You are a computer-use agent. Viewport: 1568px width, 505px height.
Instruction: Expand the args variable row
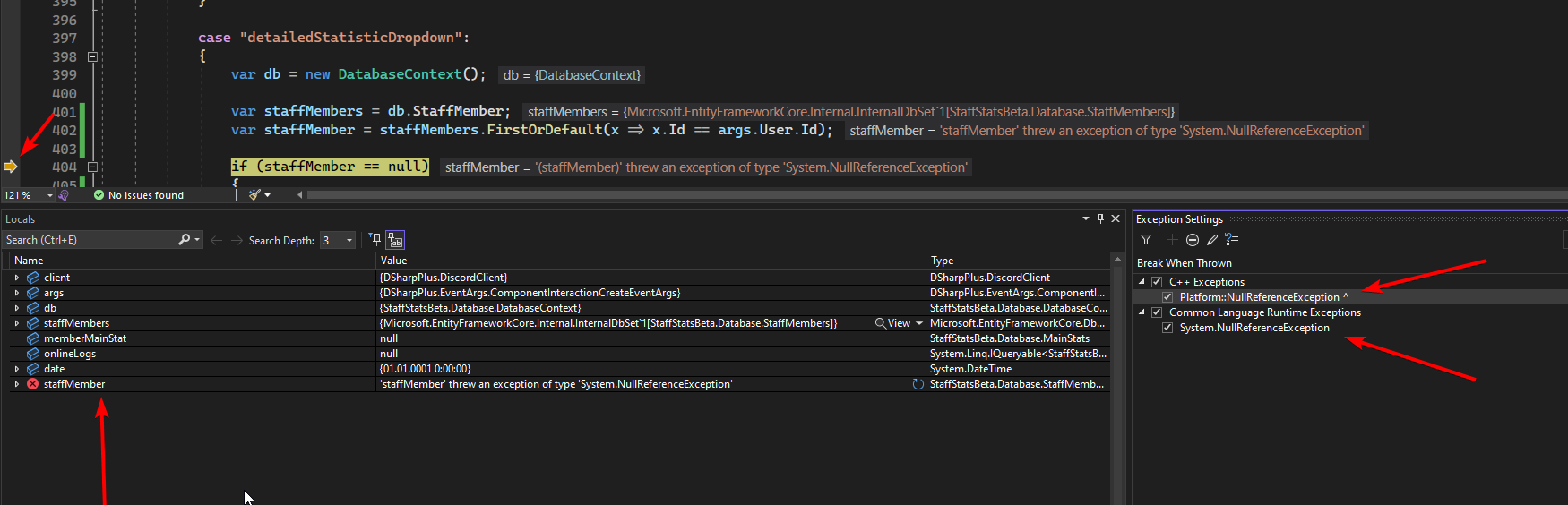(17, 293)
